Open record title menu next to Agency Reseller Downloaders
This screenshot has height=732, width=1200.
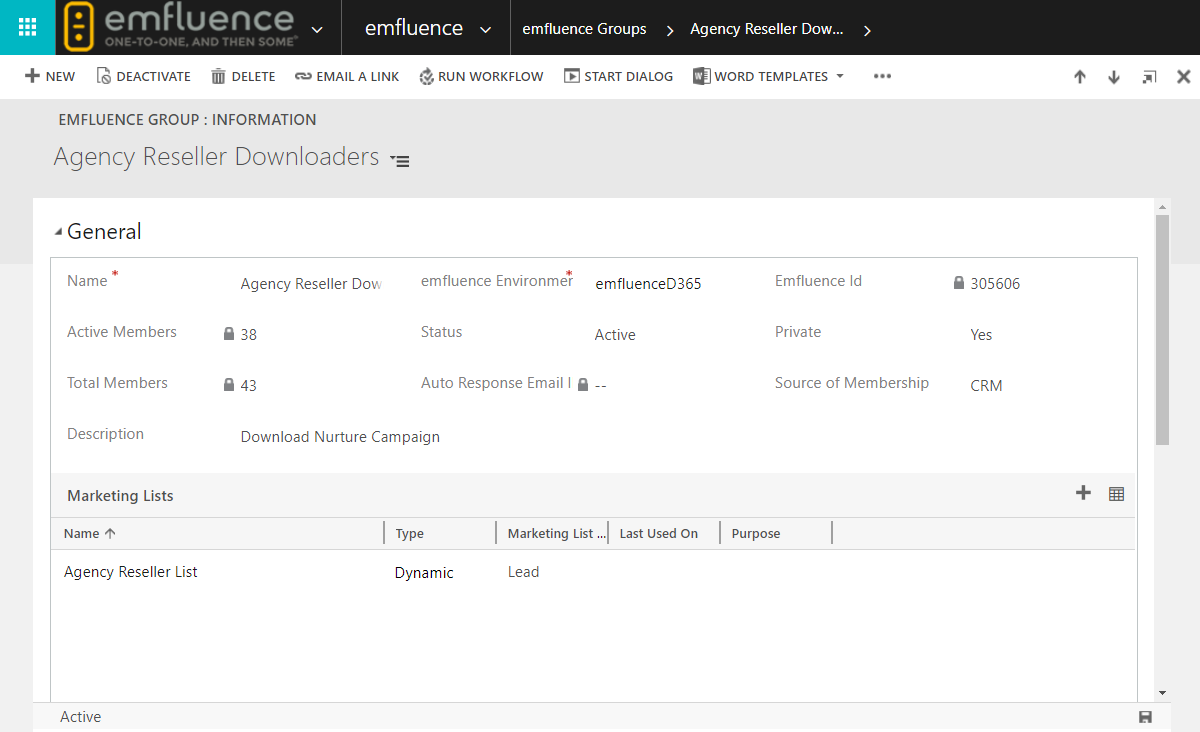(x=400, y=160)
